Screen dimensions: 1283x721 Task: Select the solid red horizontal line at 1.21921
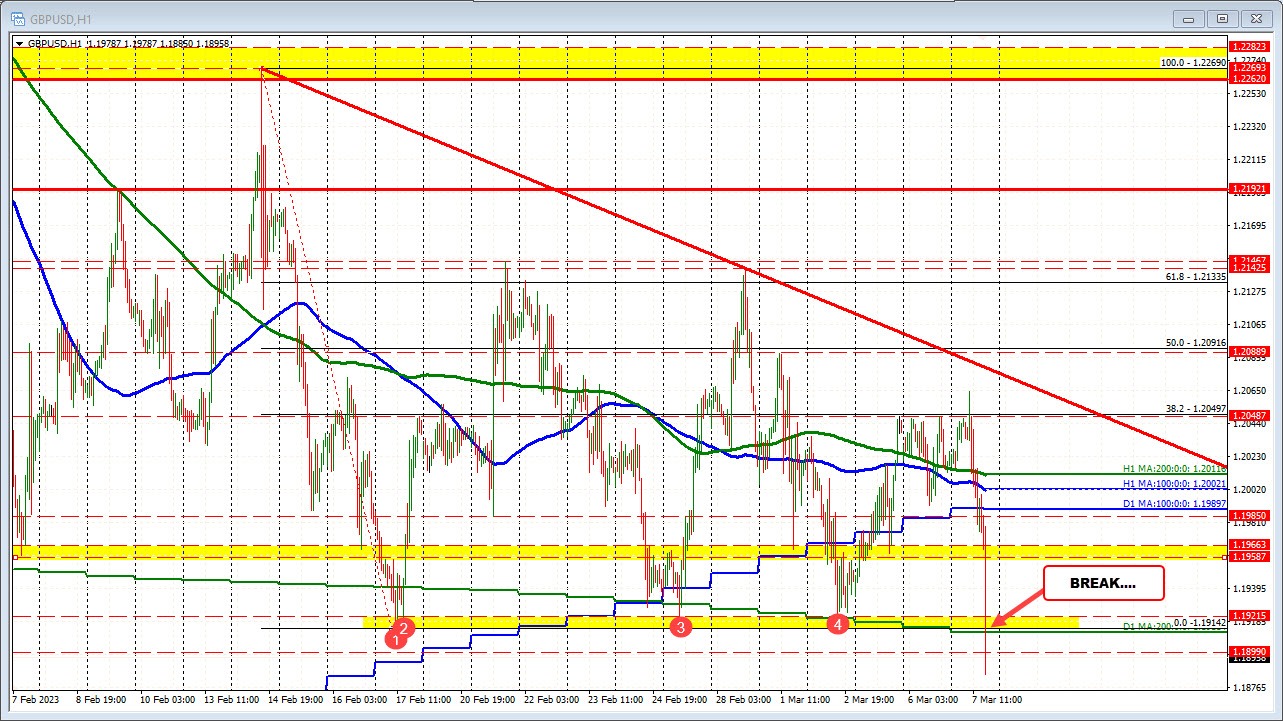tap(620, 188)
